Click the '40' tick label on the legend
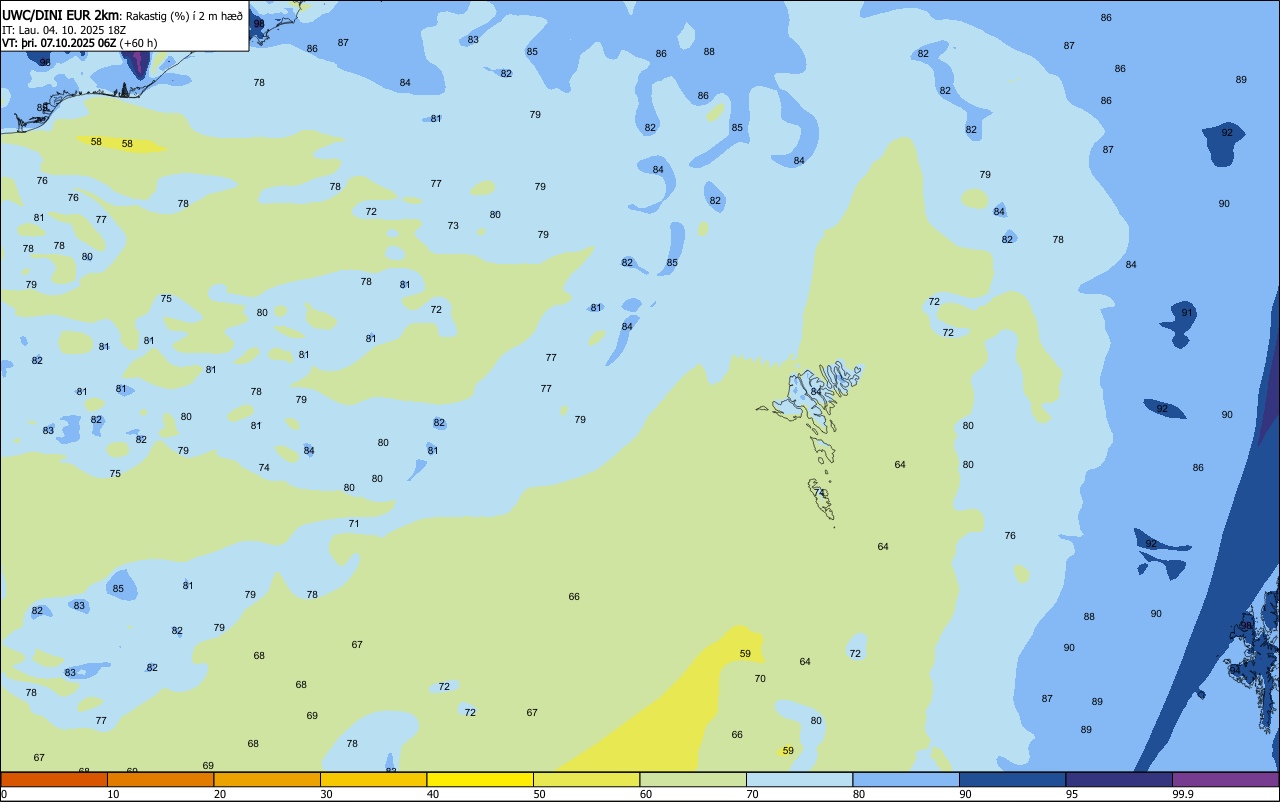Screen dimensions: 1280x802 (x=433, y=794)
